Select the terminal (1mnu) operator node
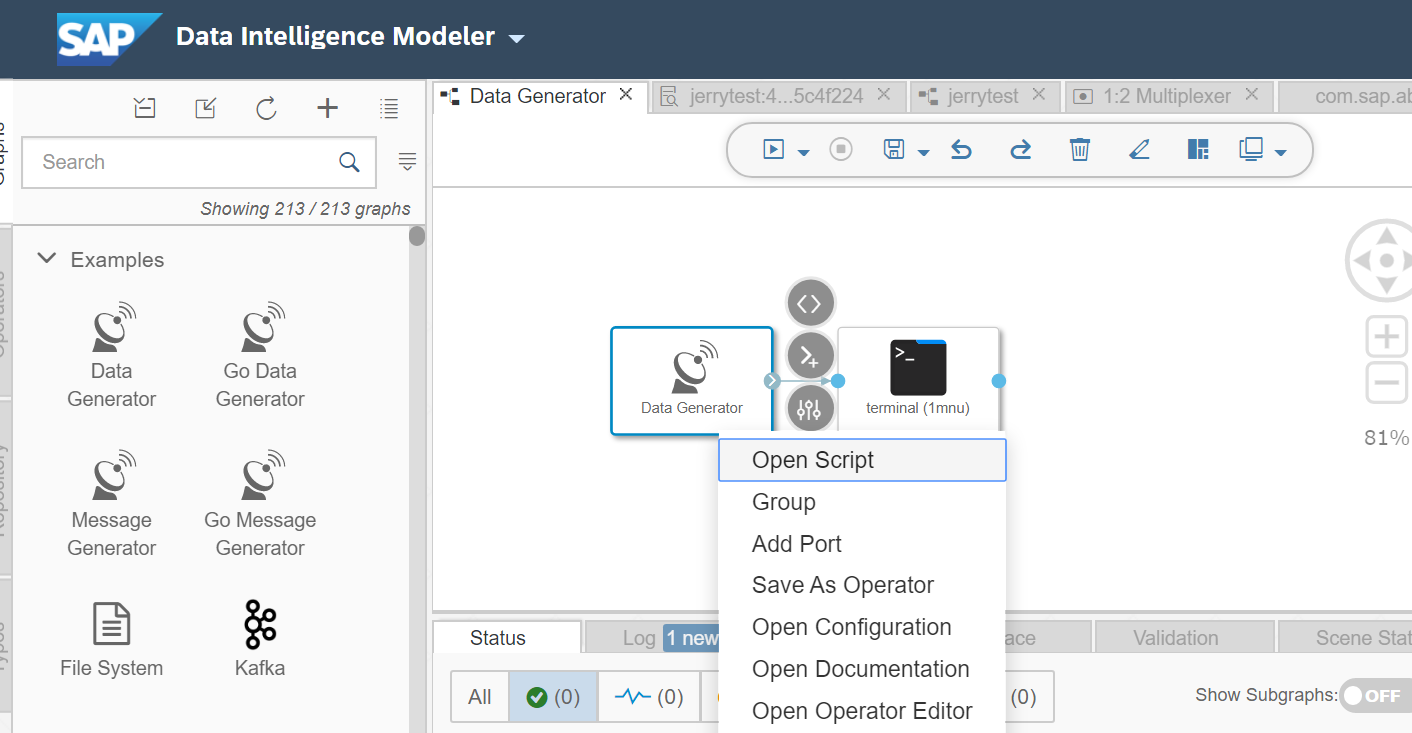Image resolution: width=1412 pixels, height=733 pixels. pyautogui.click(x=918, y=381)
